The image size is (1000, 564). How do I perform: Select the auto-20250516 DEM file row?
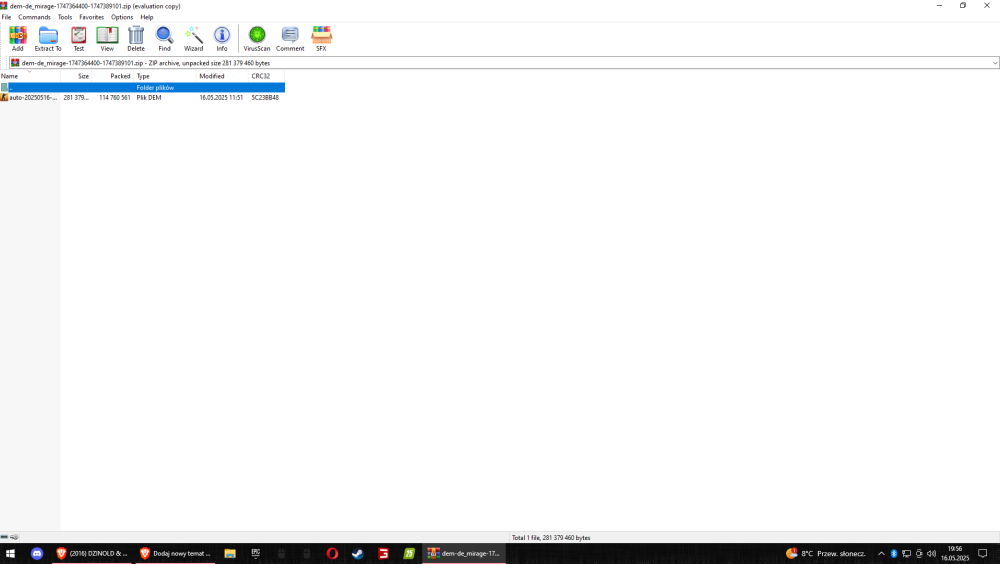tap(142, 98)
